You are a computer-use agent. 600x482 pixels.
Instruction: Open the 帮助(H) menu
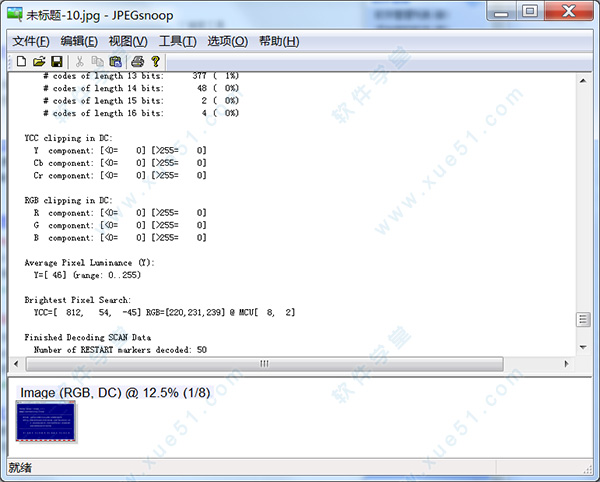[279, 41]
